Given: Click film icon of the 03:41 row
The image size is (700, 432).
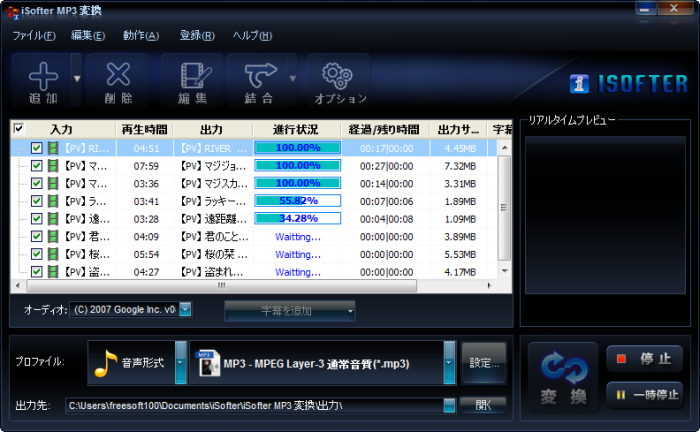Looking at the screenshot, I should (x=53, y=201).
